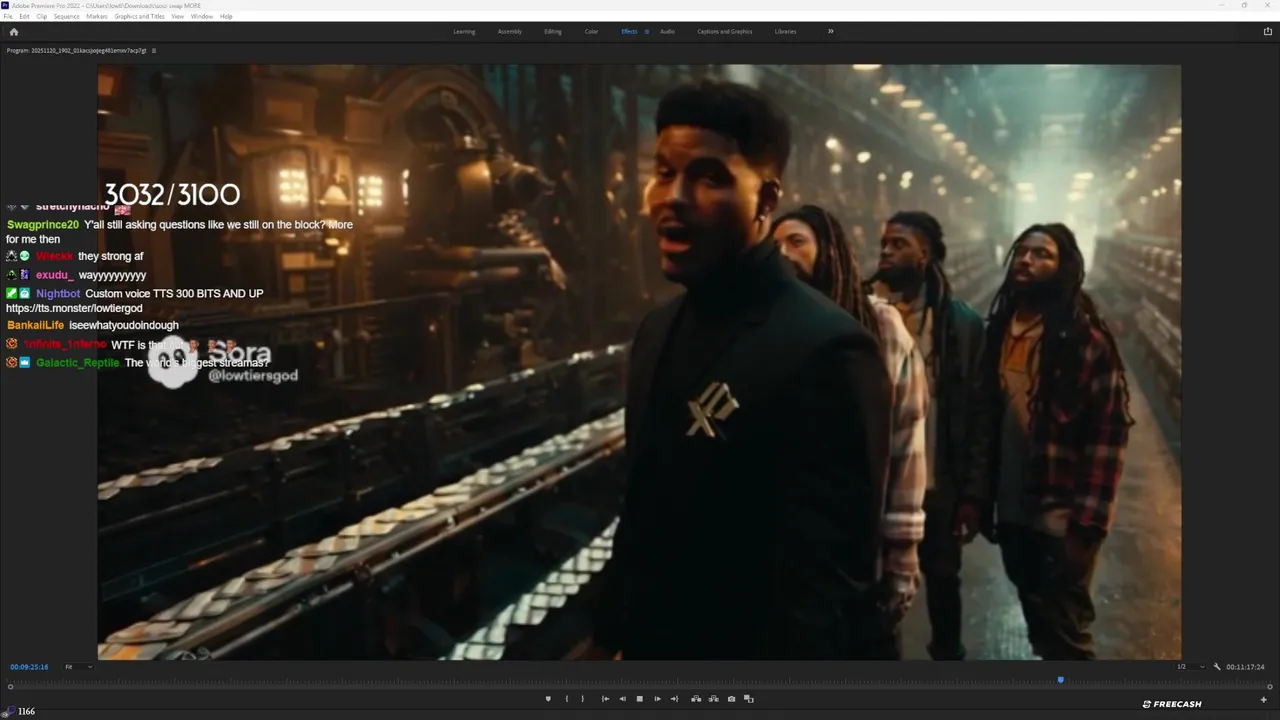Click the Lift button
1280x720 pixels.
pyautogui.click(x=696, y=699)
